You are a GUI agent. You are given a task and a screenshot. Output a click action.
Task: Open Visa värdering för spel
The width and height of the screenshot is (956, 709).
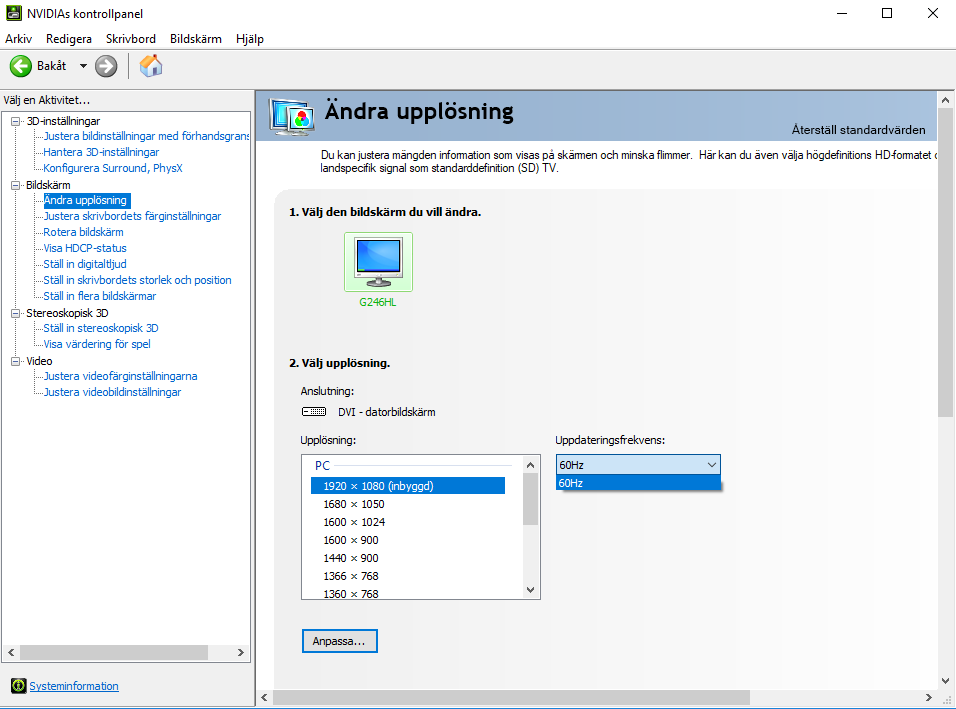click(x=97, y=344)
